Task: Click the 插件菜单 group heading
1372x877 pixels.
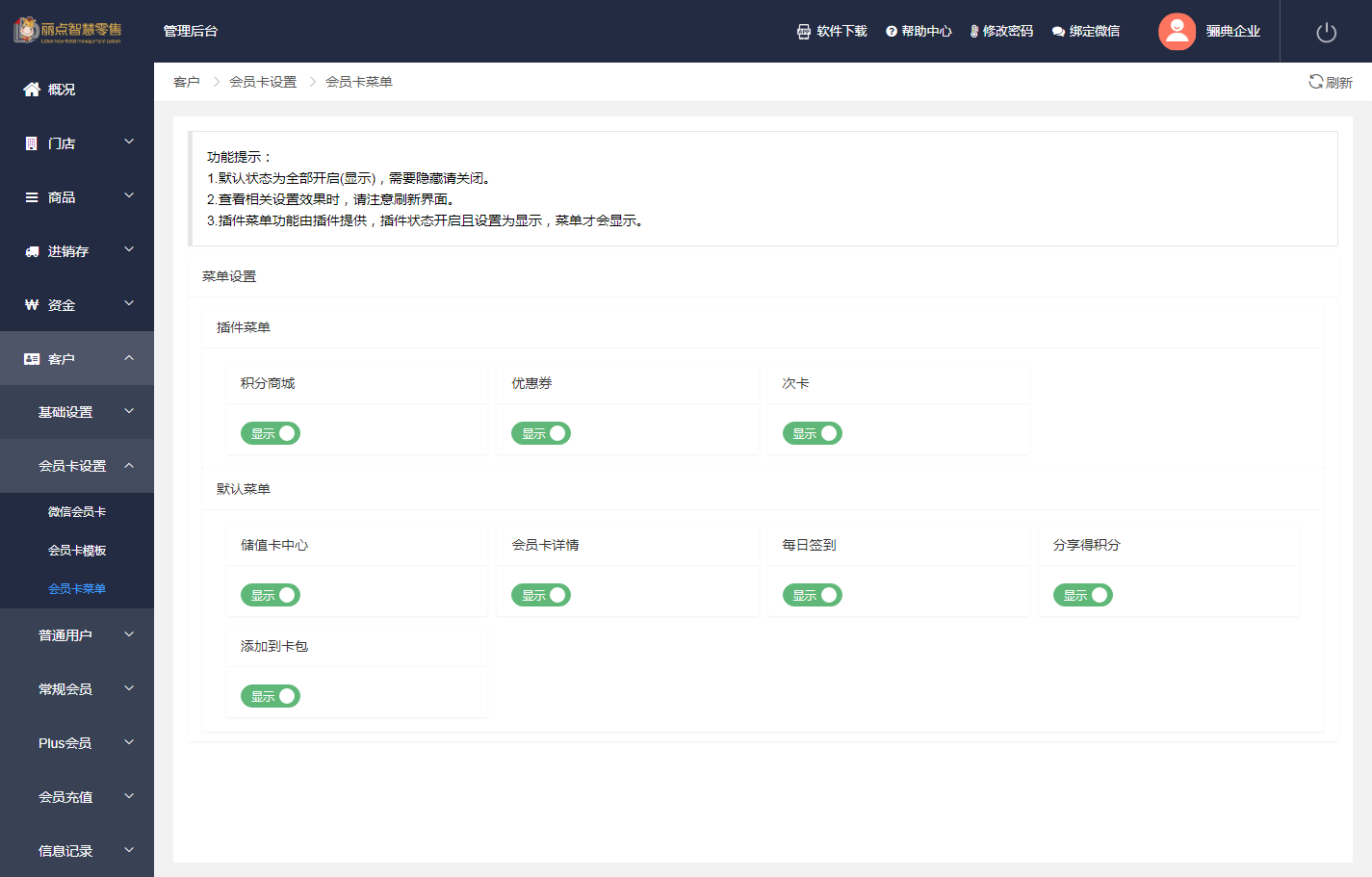Action: [244, 327]
